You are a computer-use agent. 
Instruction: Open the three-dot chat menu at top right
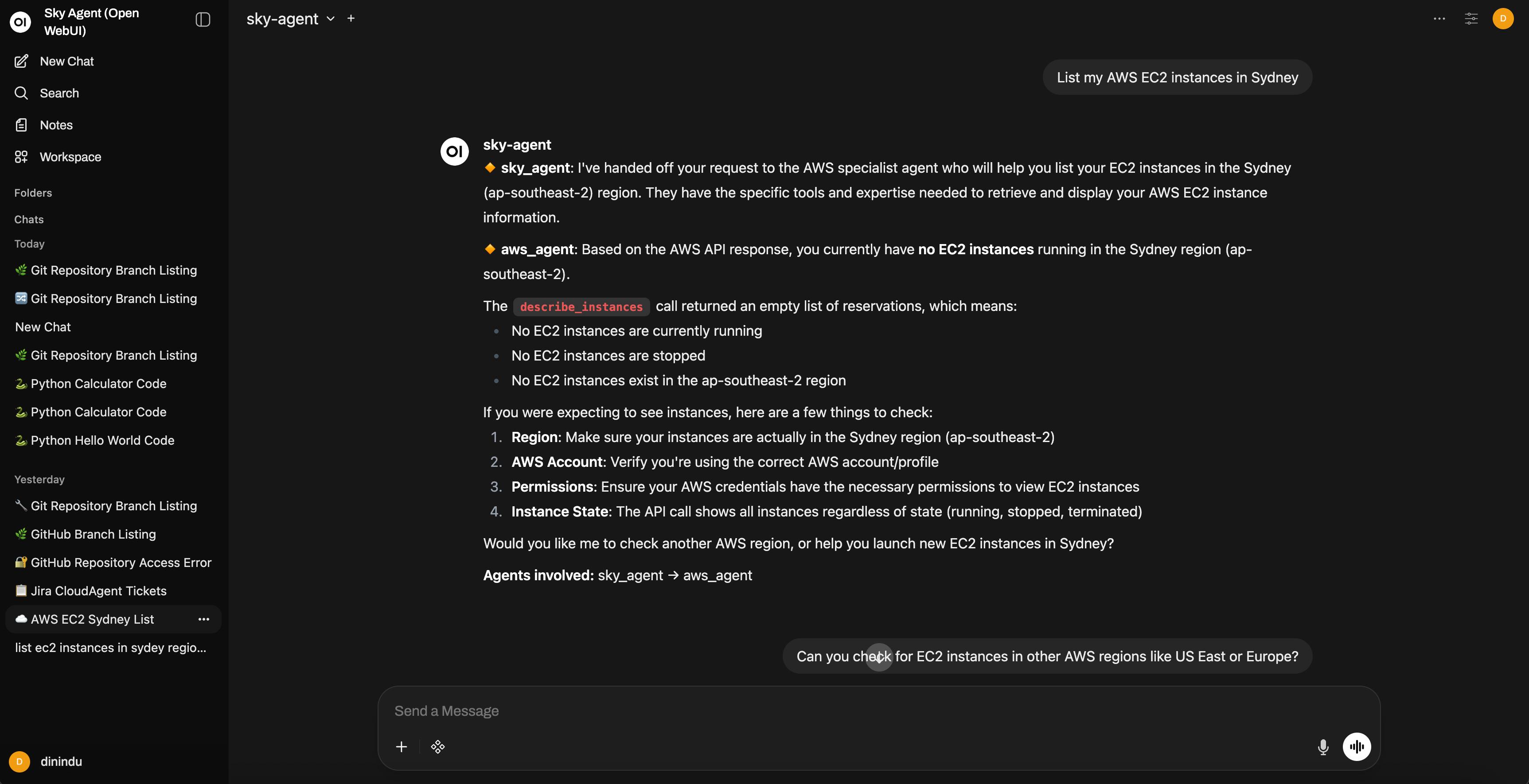(x=1439, y=19)
